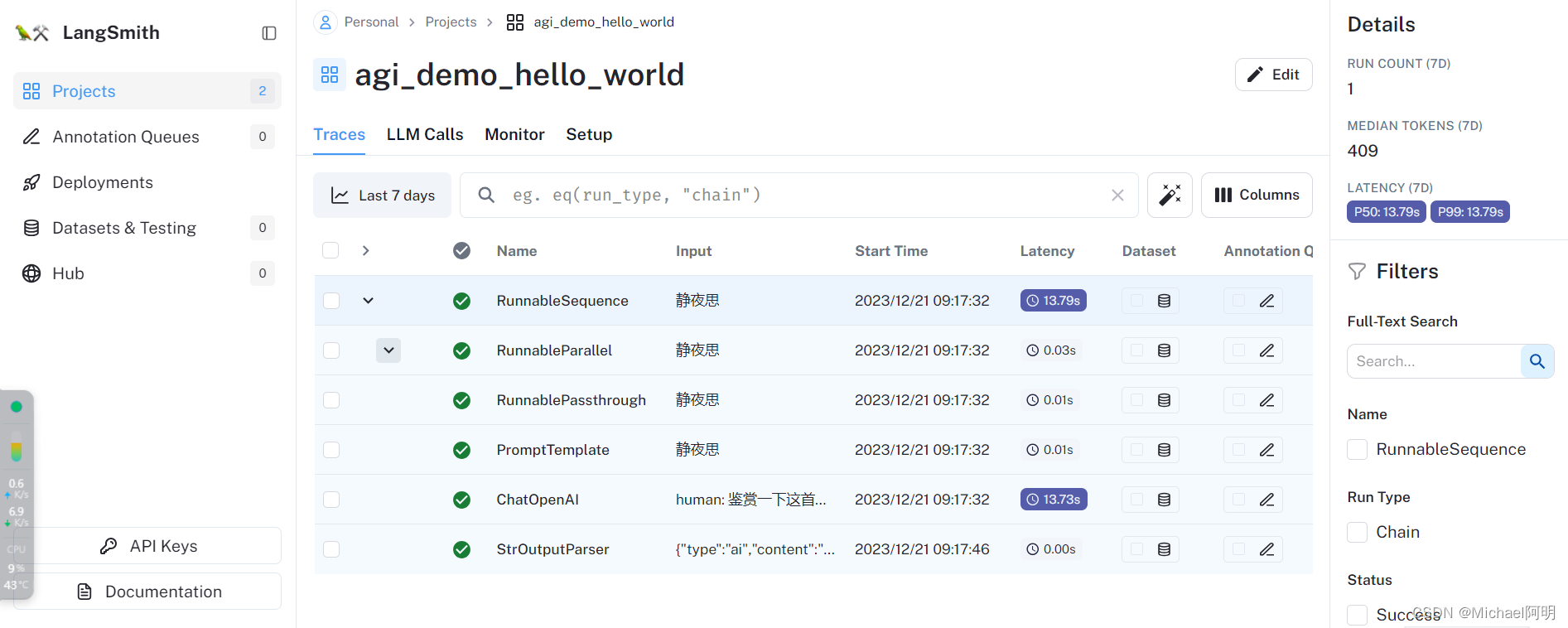
Task: Click the P99: 13.79s latency badge
Action: (x=1470, y=212)
